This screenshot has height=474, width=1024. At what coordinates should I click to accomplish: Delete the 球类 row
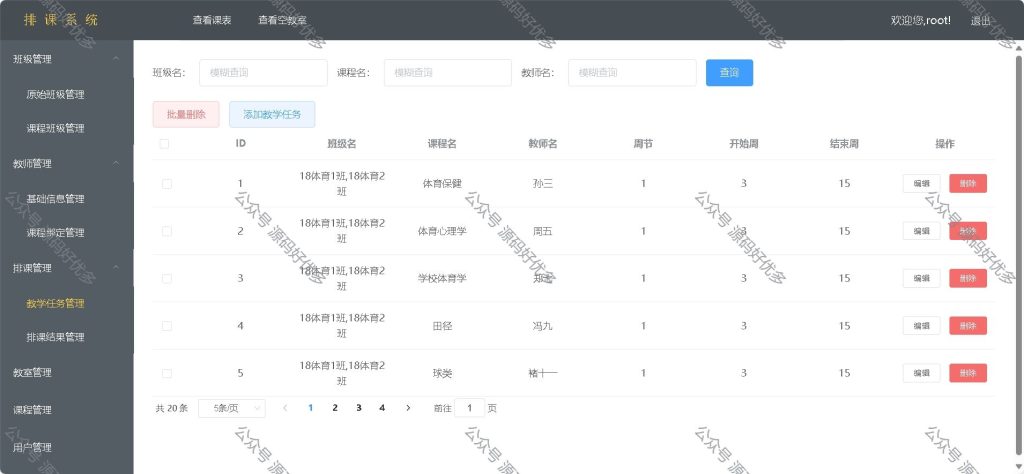pyautogui.click(x=968, y=373)
